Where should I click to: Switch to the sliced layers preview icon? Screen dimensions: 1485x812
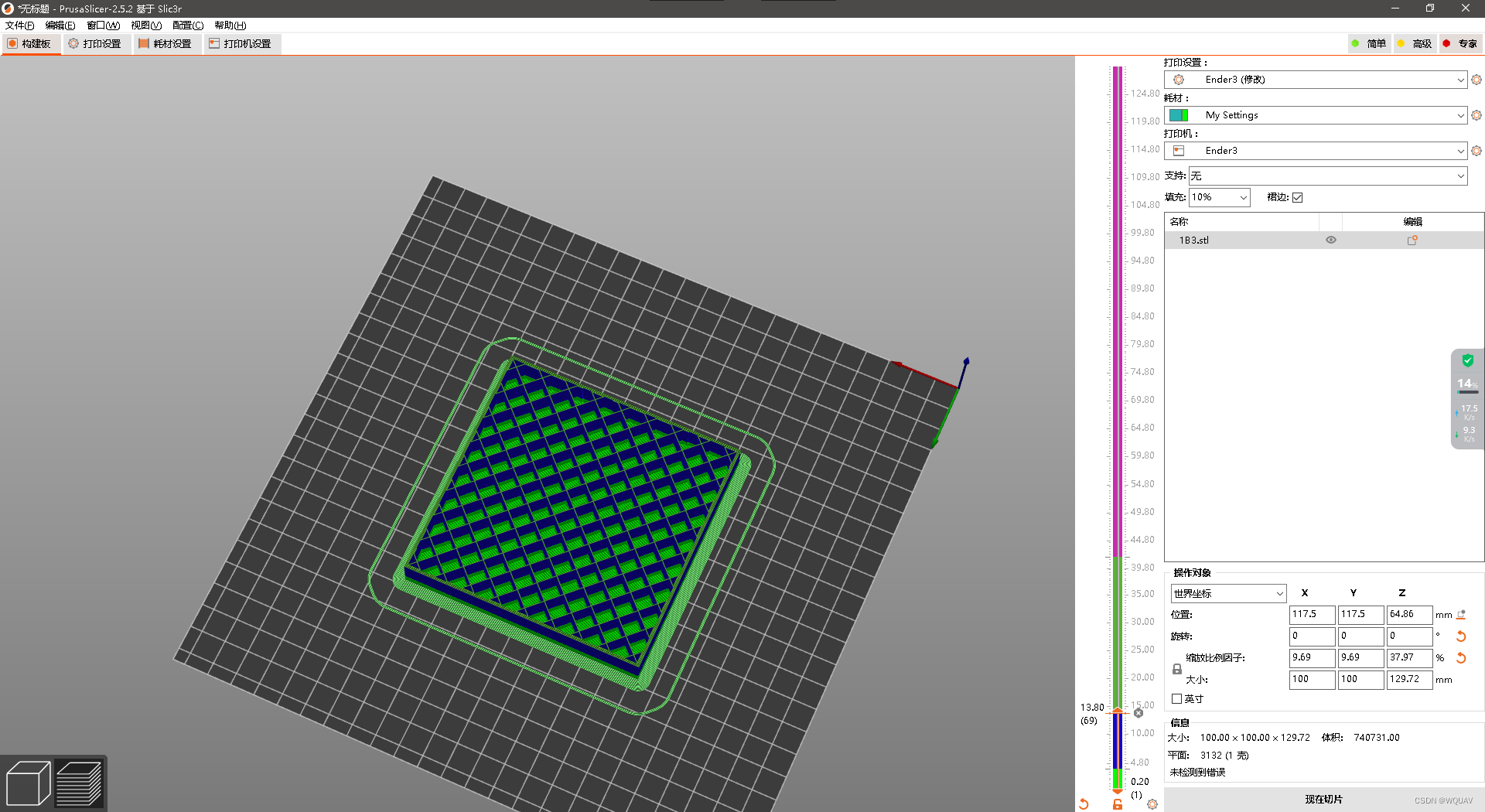coord(80,783)
